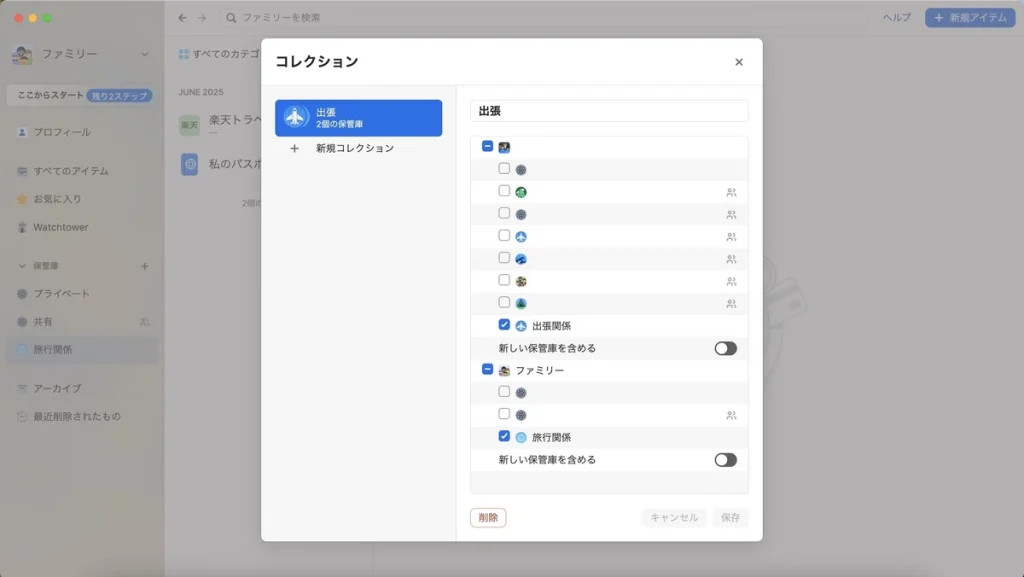
Task: Click the airplane icon of the 出張 collection
Action: point(295,117)
